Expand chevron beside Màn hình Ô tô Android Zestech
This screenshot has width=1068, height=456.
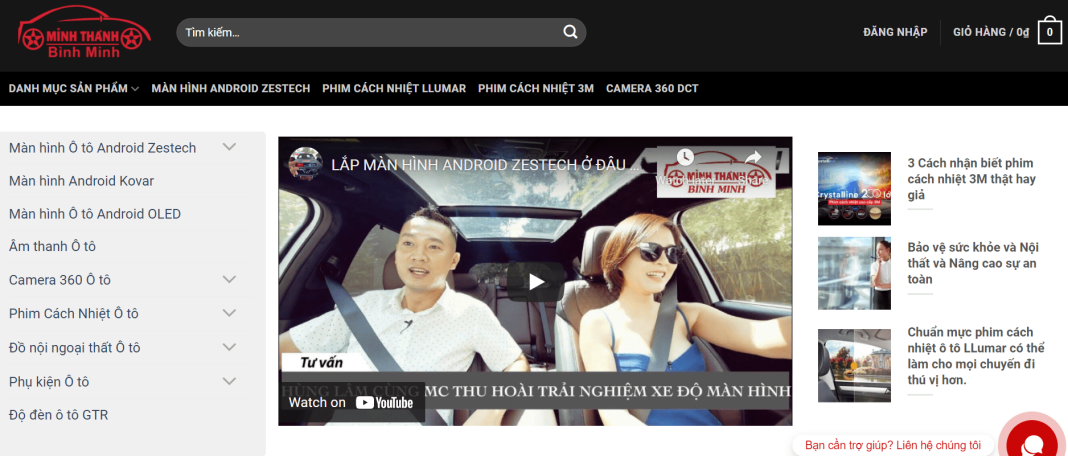point(230,147)
